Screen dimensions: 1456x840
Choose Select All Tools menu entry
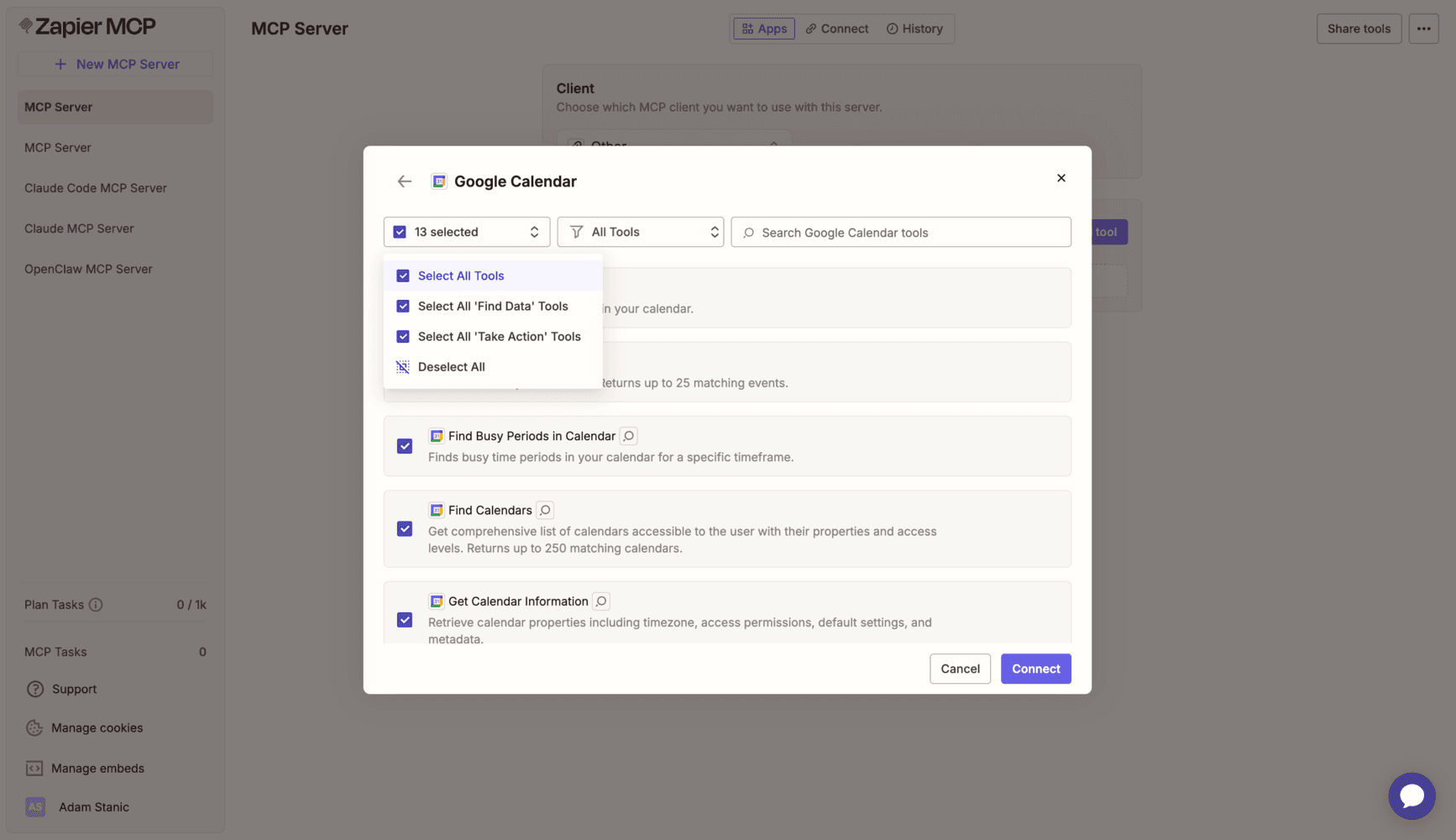point(493,276)
